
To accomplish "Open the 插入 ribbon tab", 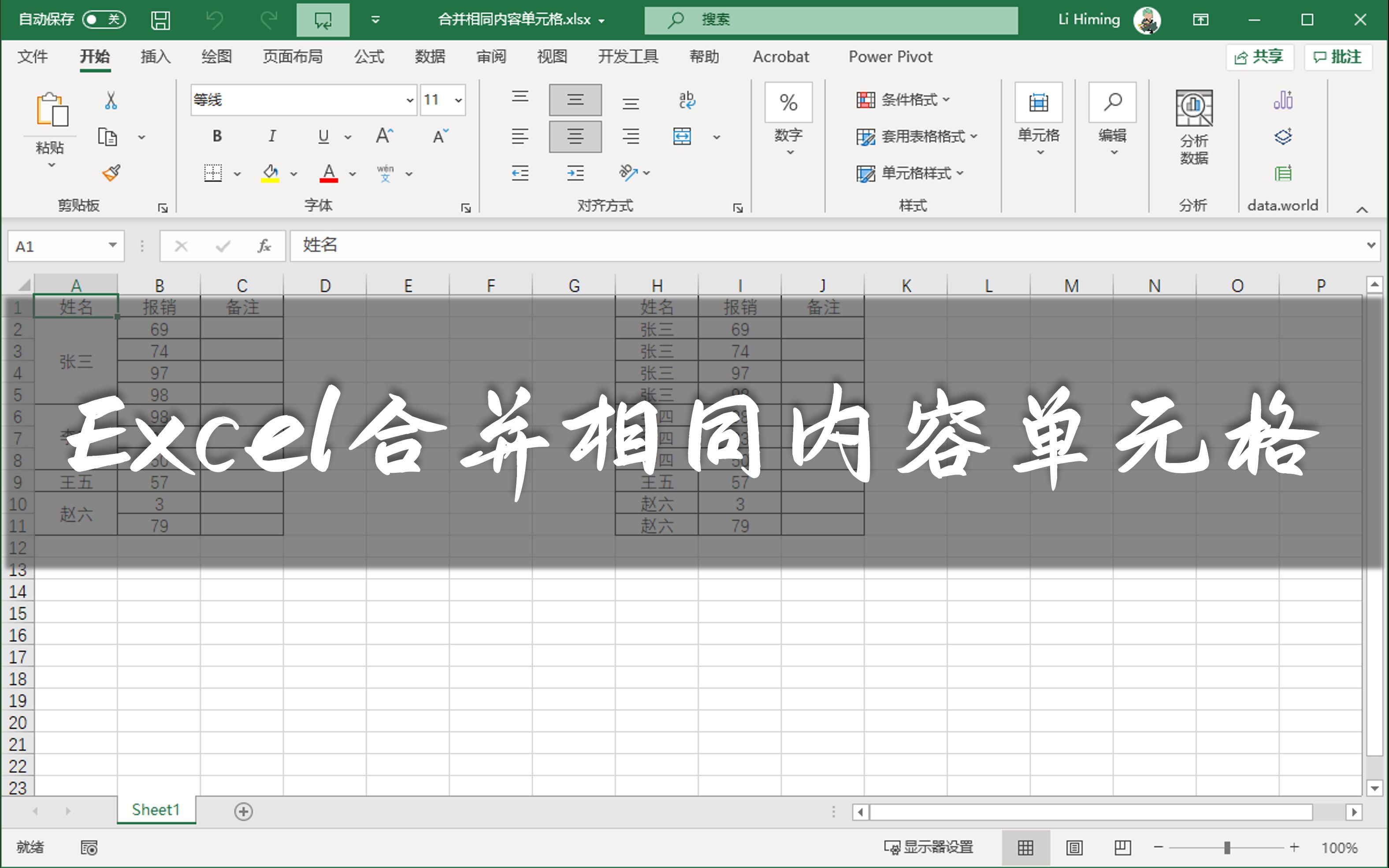I will (x=155, y=57).
